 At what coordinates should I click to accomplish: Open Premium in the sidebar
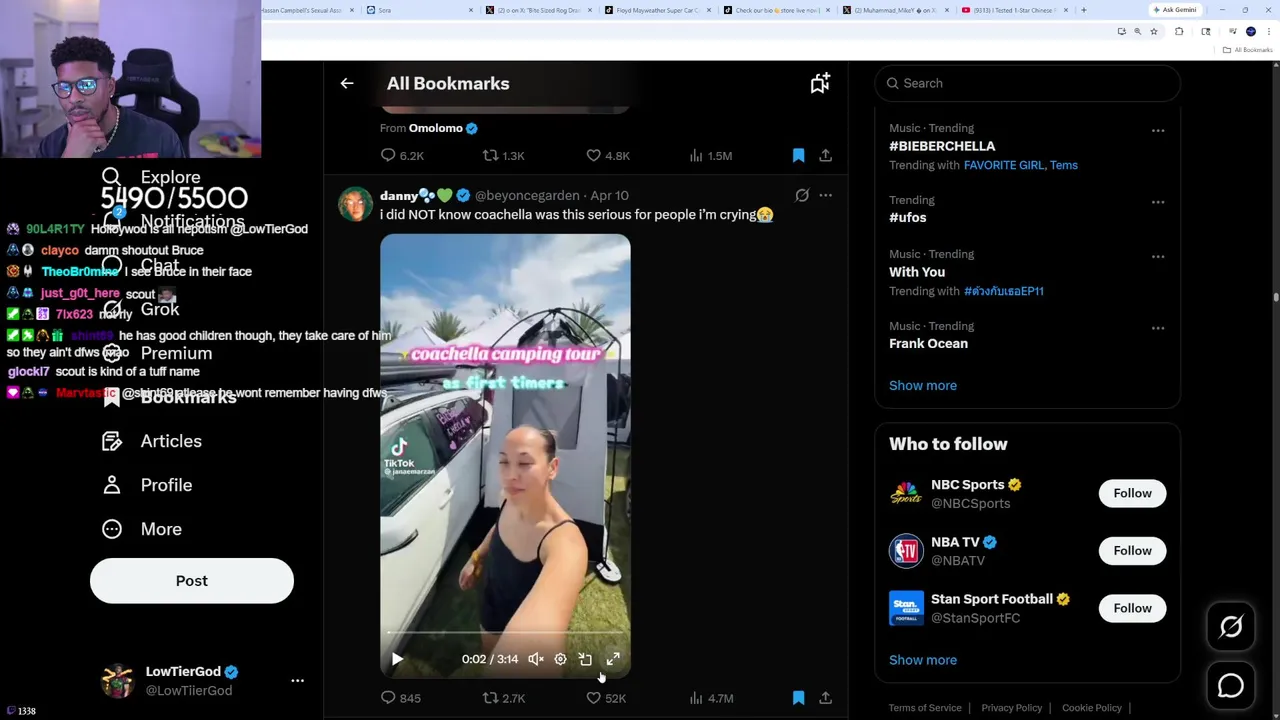pos(158,353)
